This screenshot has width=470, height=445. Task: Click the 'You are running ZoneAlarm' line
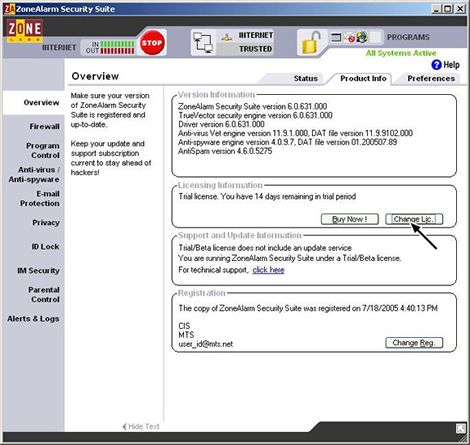tap(289, 258)
